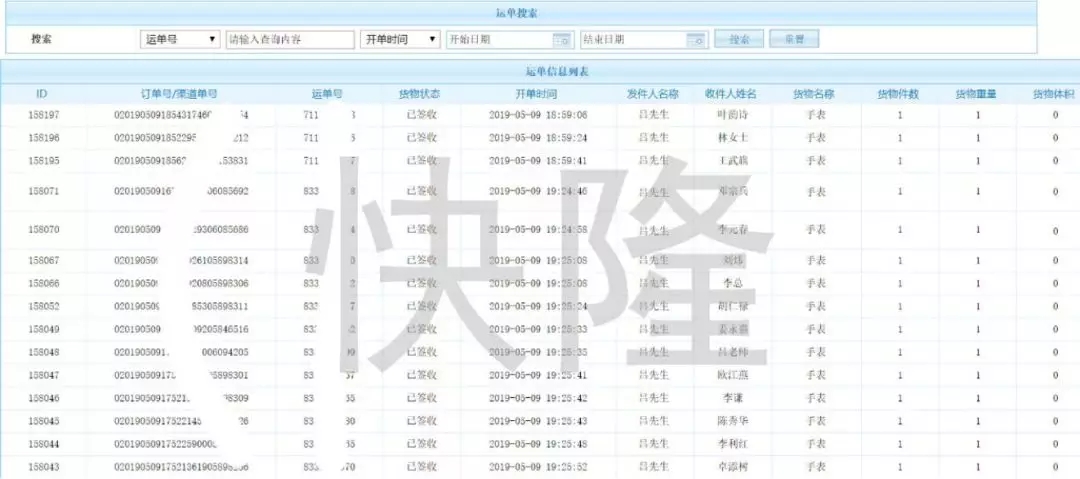Select the row with recipient 陈秀华
This screenshot has height=479, width=1080.
pos(540,421)
